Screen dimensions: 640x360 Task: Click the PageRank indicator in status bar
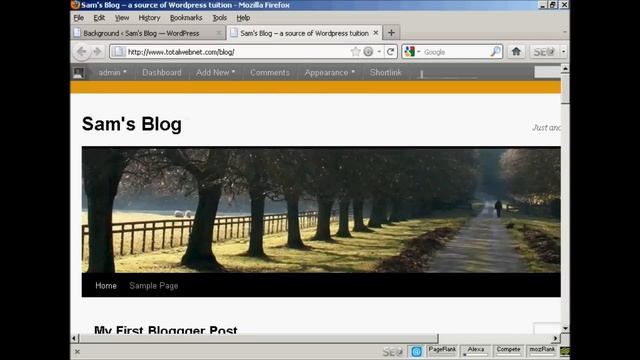coord(442,351)
